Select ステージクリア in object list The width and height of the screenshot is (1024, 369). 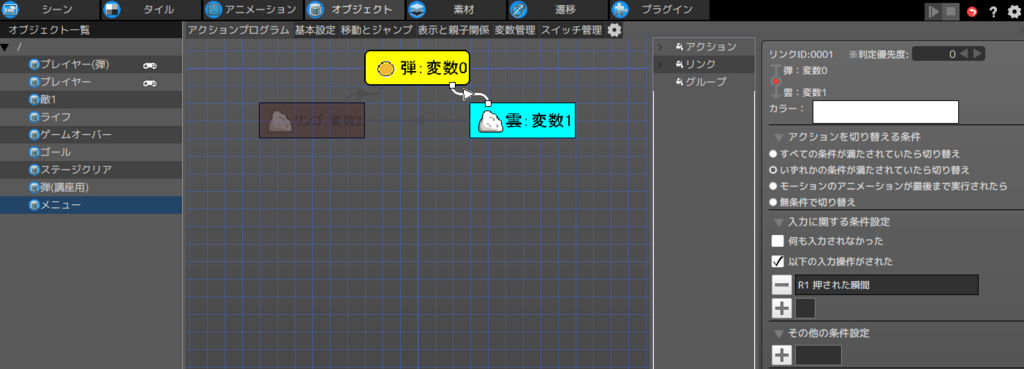[91, 170]
